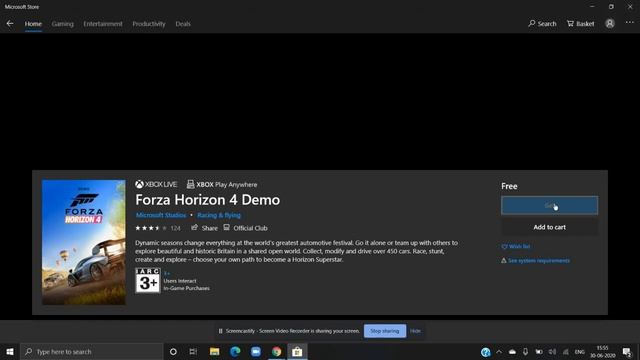Click the Cortana circle icon on taskbar
Image resolution: width=640 pixels, height=360 pixels.
click(x=173, y=351)
